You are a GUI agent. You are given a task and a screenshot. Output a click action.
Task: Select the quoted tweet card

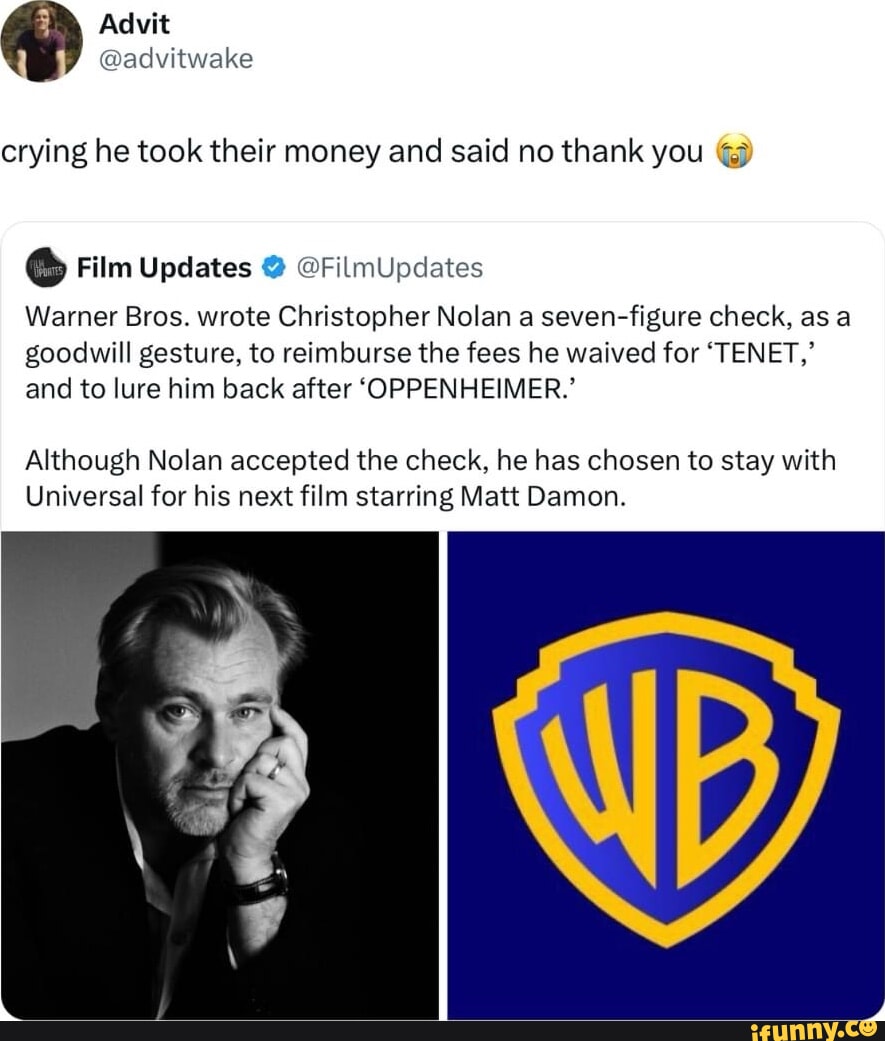pos(440,420)
